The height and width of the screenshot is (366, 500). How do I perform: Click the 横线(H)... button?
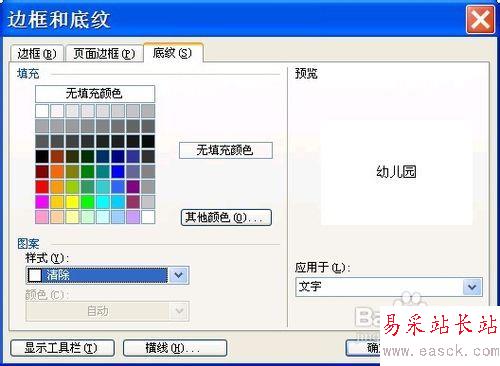click(175, 348)
